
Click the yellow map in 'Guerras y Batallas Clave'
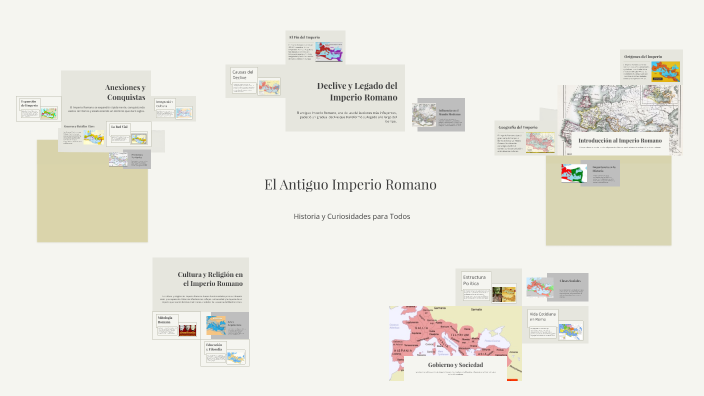tap(94, 137)
